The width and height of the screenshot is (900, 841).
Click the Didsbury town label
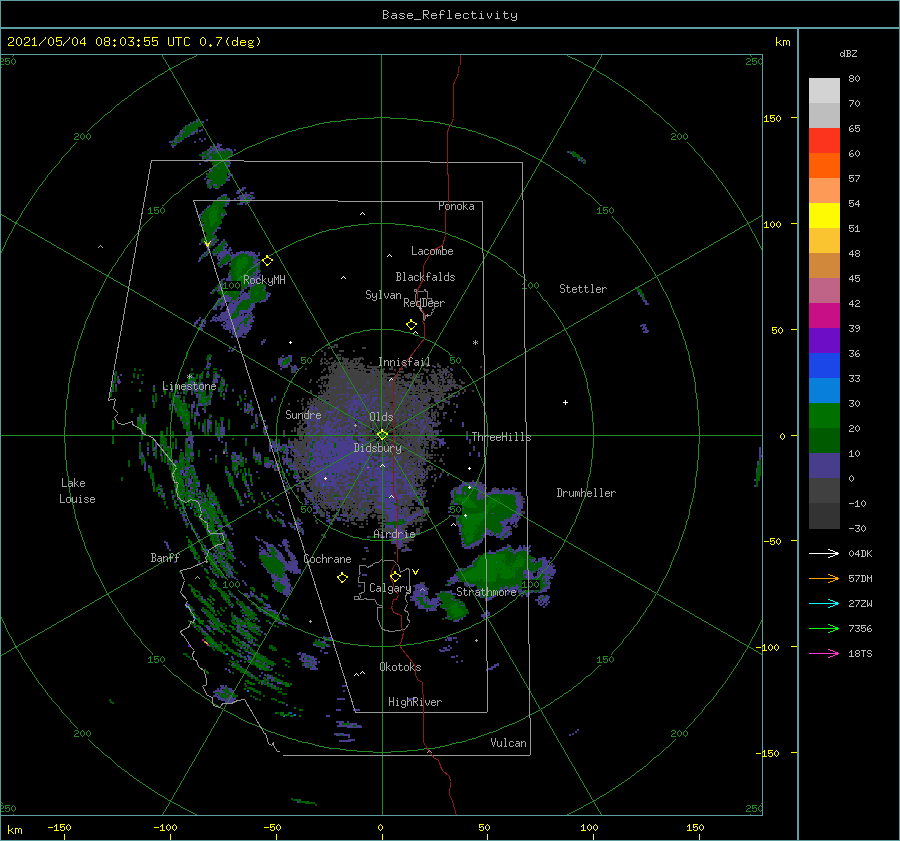click(378, 448)
